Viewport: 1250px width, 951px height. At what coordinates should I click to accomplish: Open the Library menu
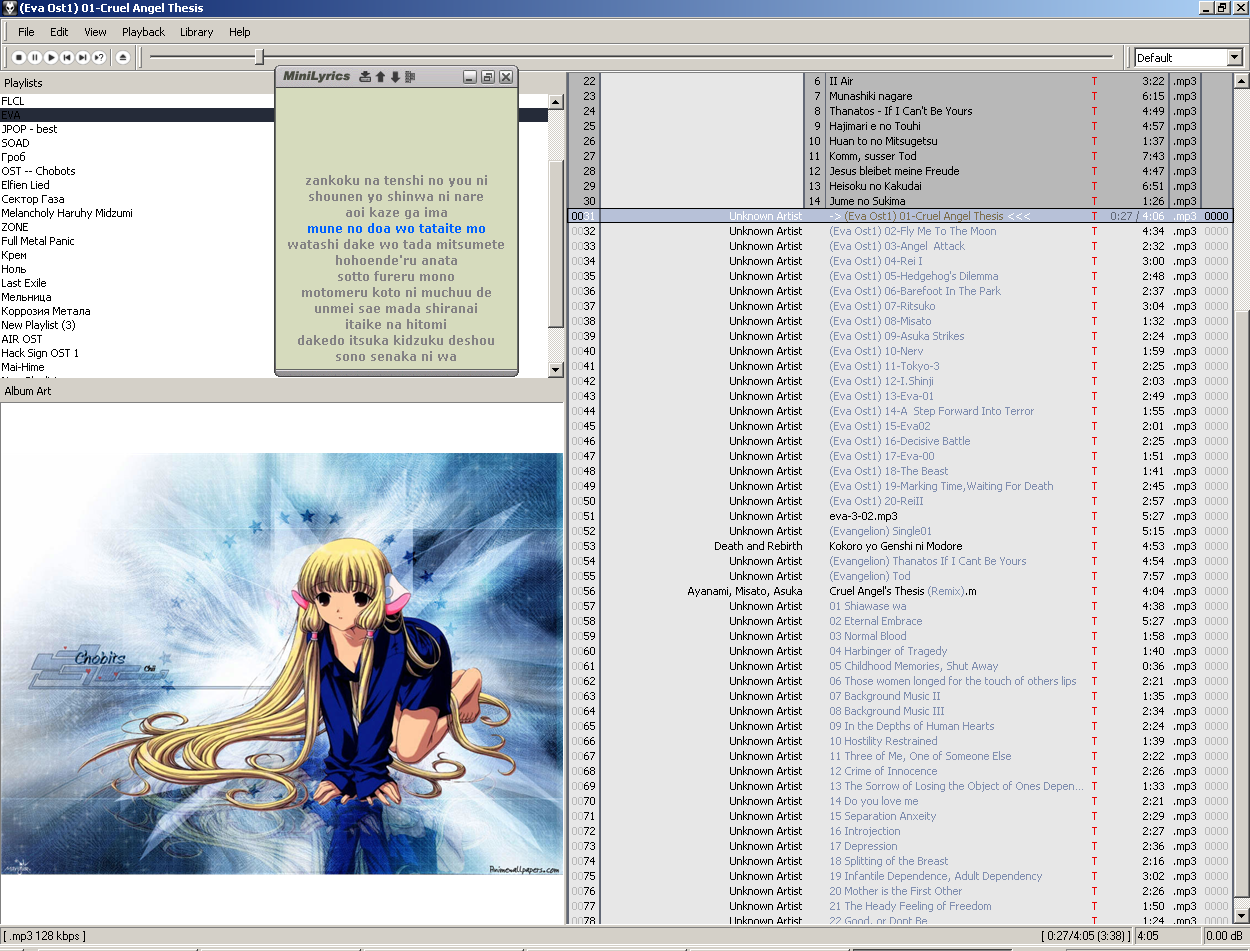[x=196, y=32]
